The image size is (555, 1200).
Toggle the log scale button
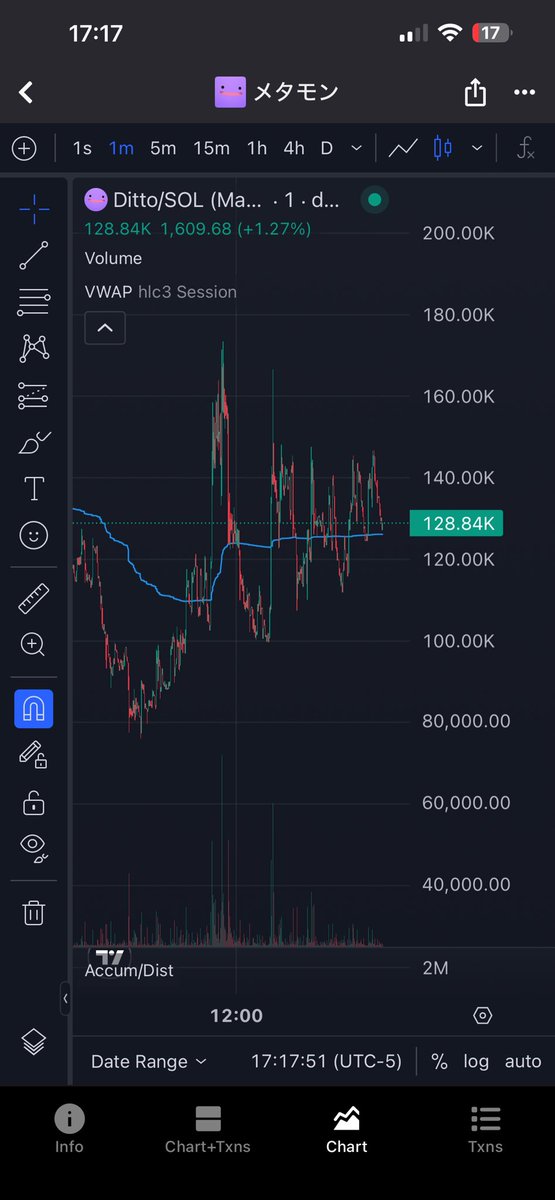476,1061
